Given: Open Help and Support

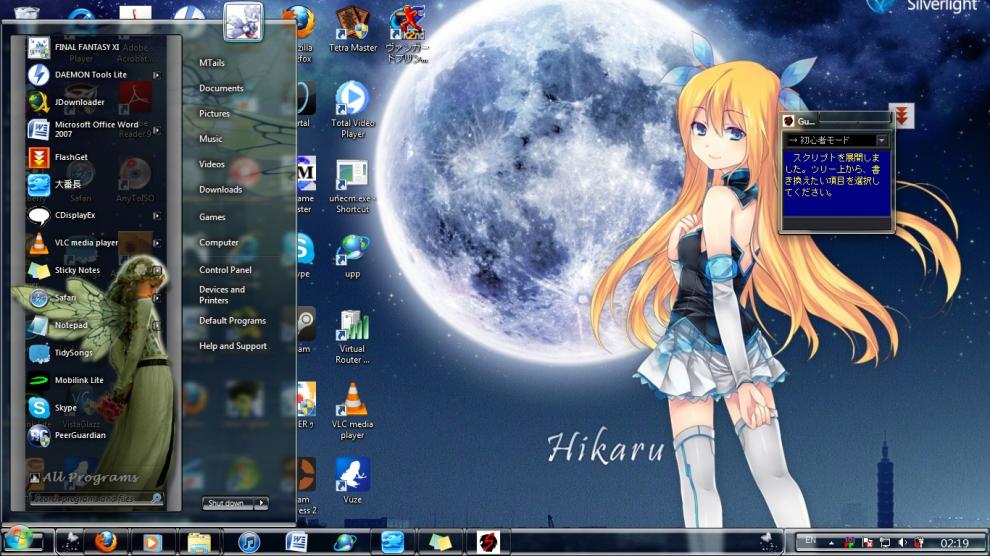Looking at the screenshot, I should click(233, 346).
